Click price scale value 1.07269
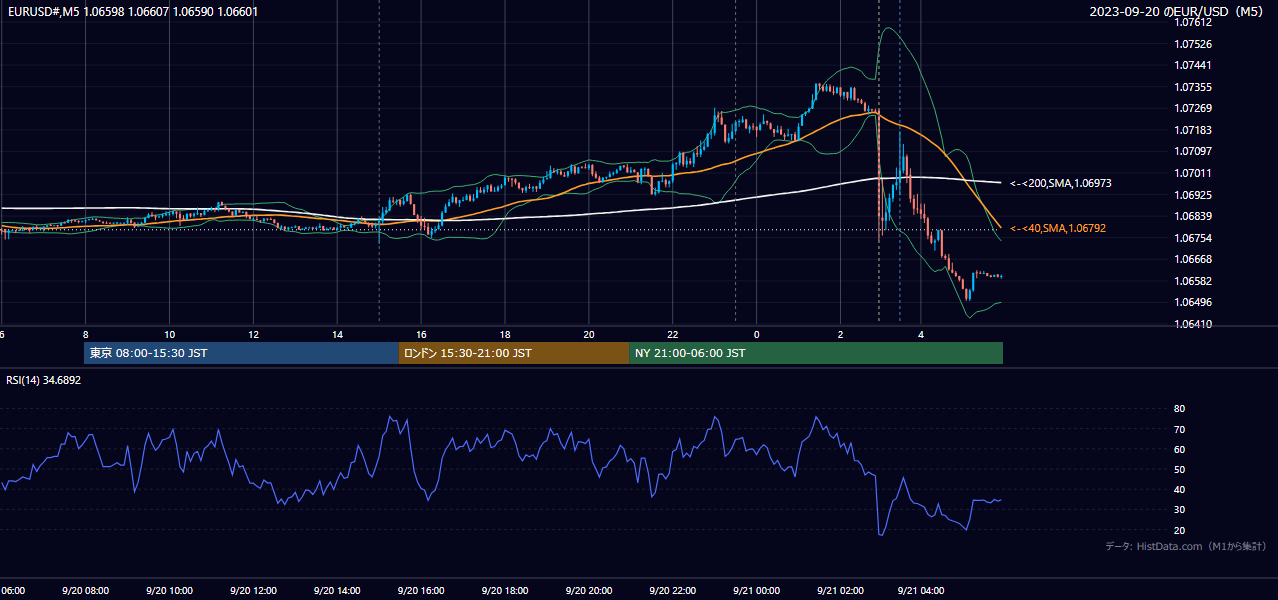This screenshot has width=1278, height=600. point(1193,108)
